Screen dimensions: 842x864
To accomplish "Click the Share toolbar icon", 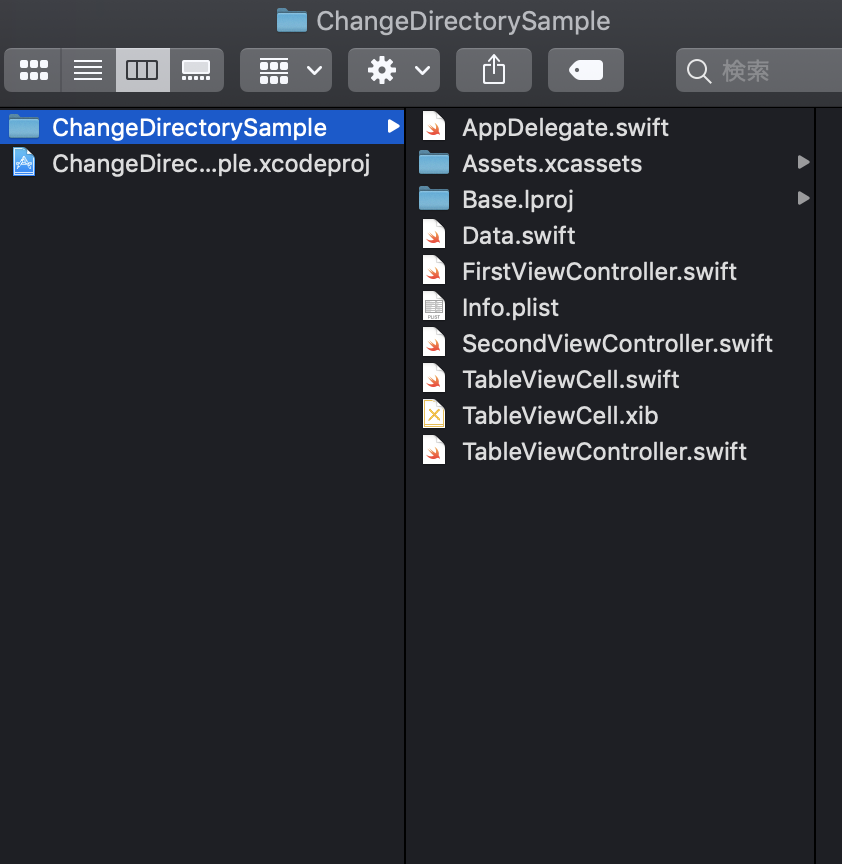I will (x=494, y=70).
